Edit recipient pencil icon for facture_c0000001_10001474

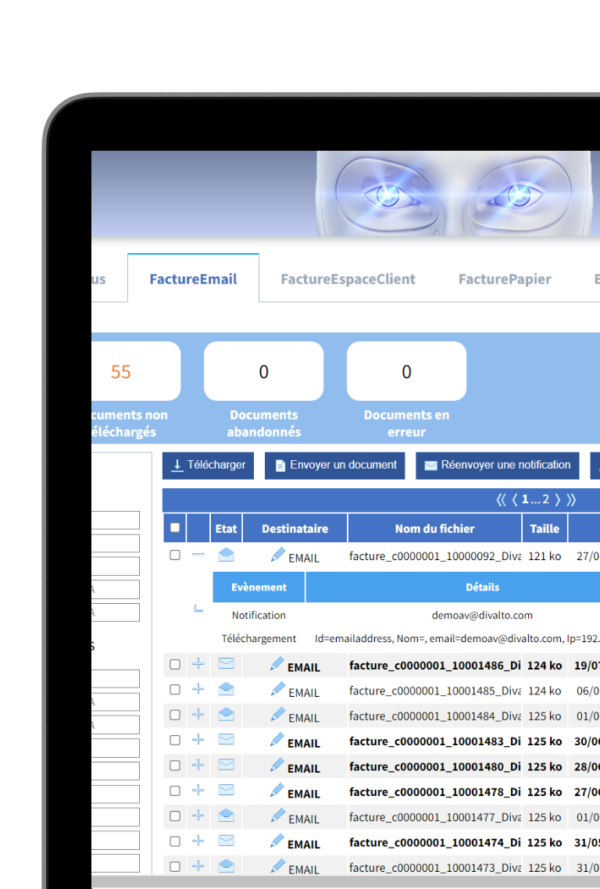coord(277,841)
